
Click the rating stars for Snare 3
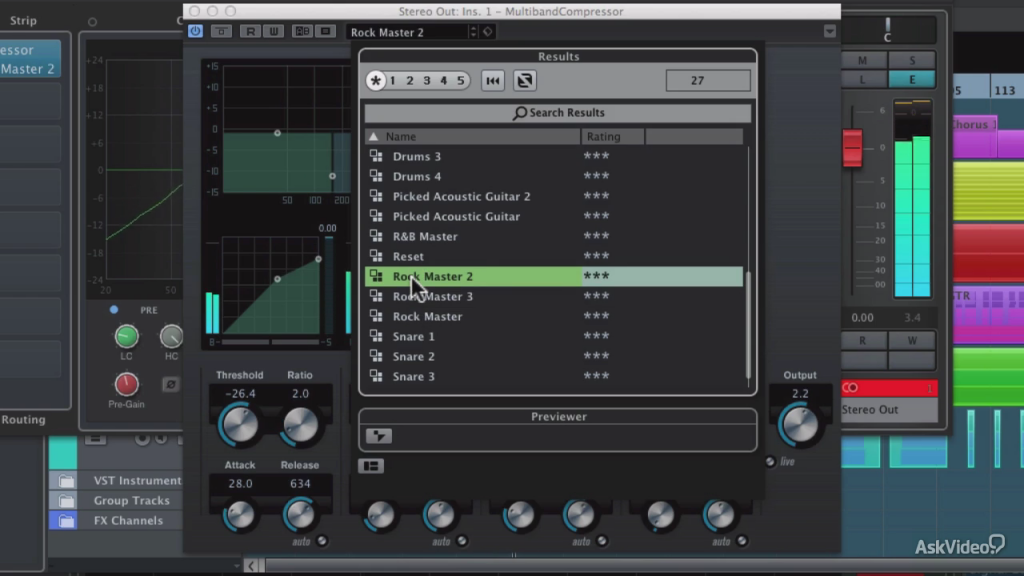tap(596, 376)
